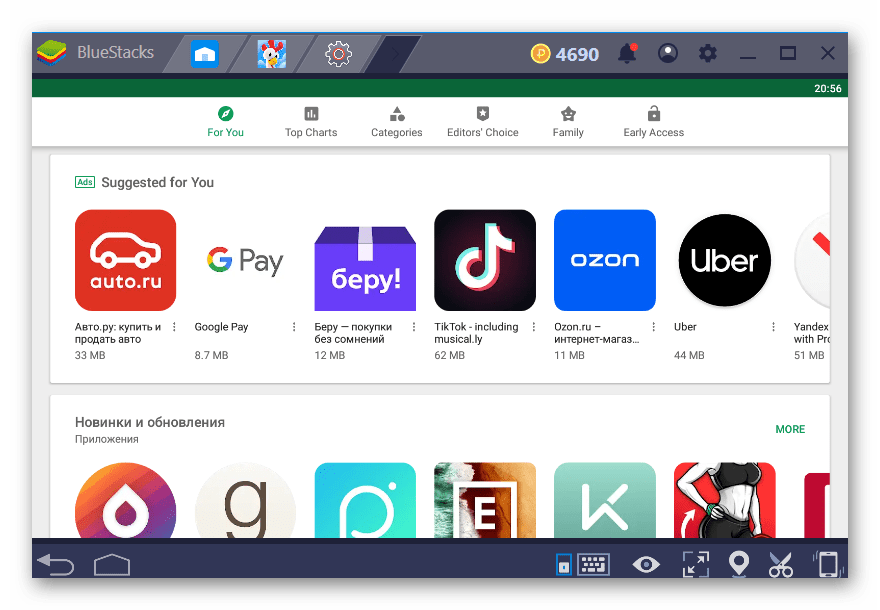Open options menu for Google Pay

294,327
